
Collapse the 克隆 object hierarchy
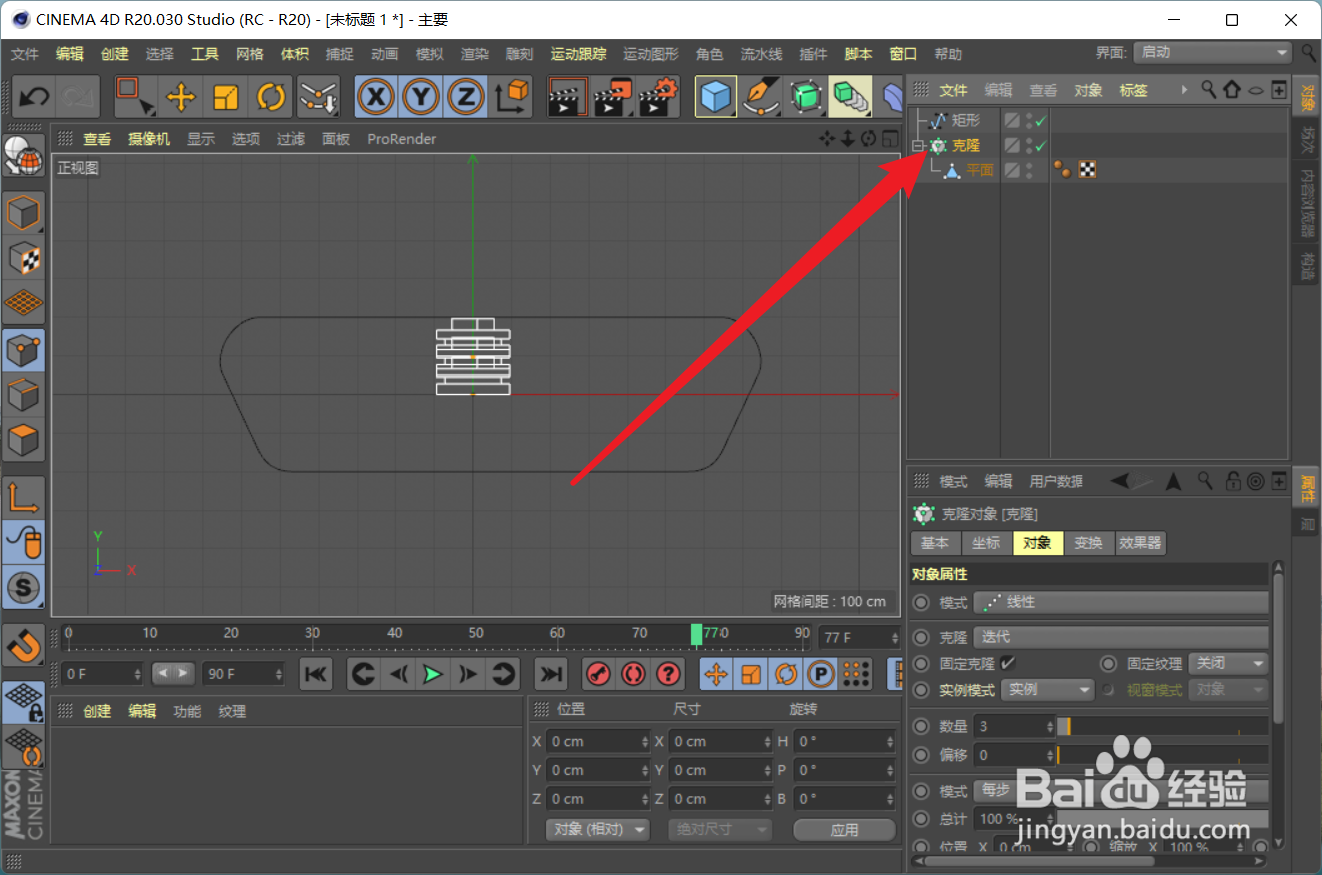[918, 145]
